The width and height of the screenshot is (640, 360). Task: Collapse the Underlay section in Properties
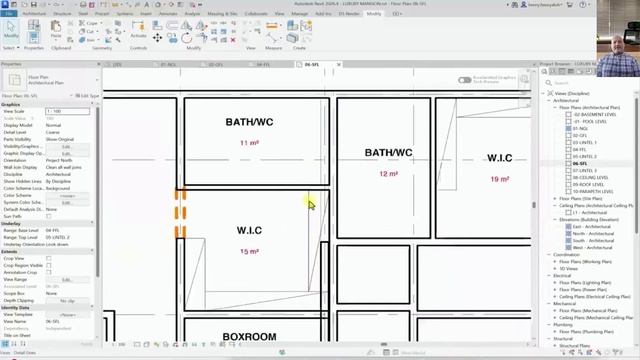coord(92,223)
